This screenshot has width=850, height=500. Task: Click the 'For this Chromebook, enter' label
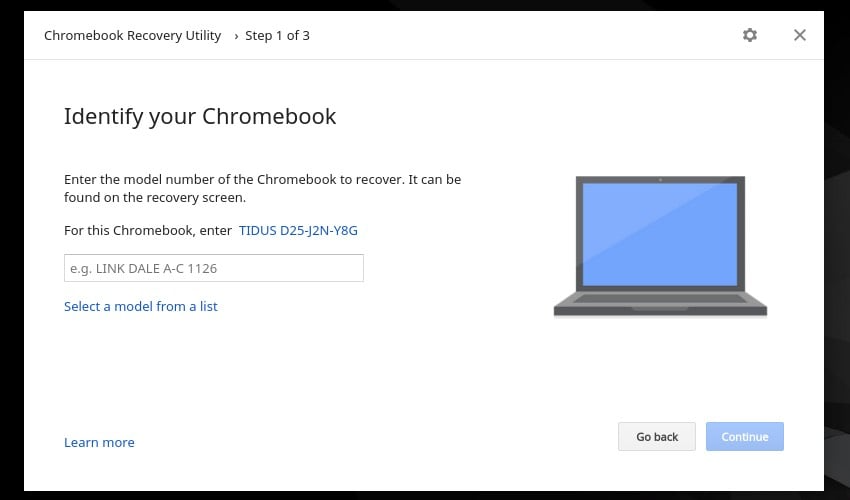coord(148,230)
